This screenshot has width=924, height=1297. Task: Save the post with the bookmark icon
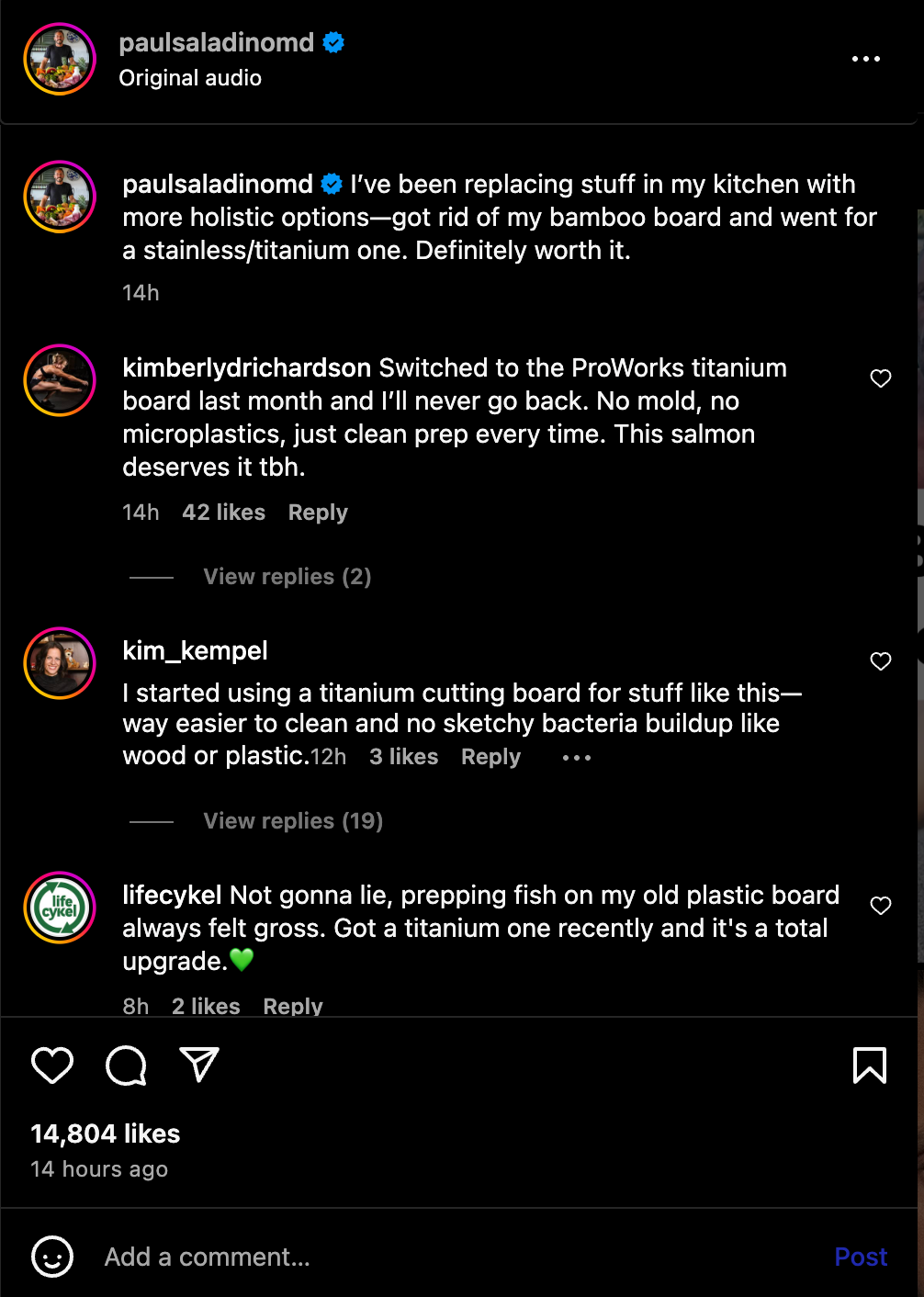click(x=870, y=1066)
